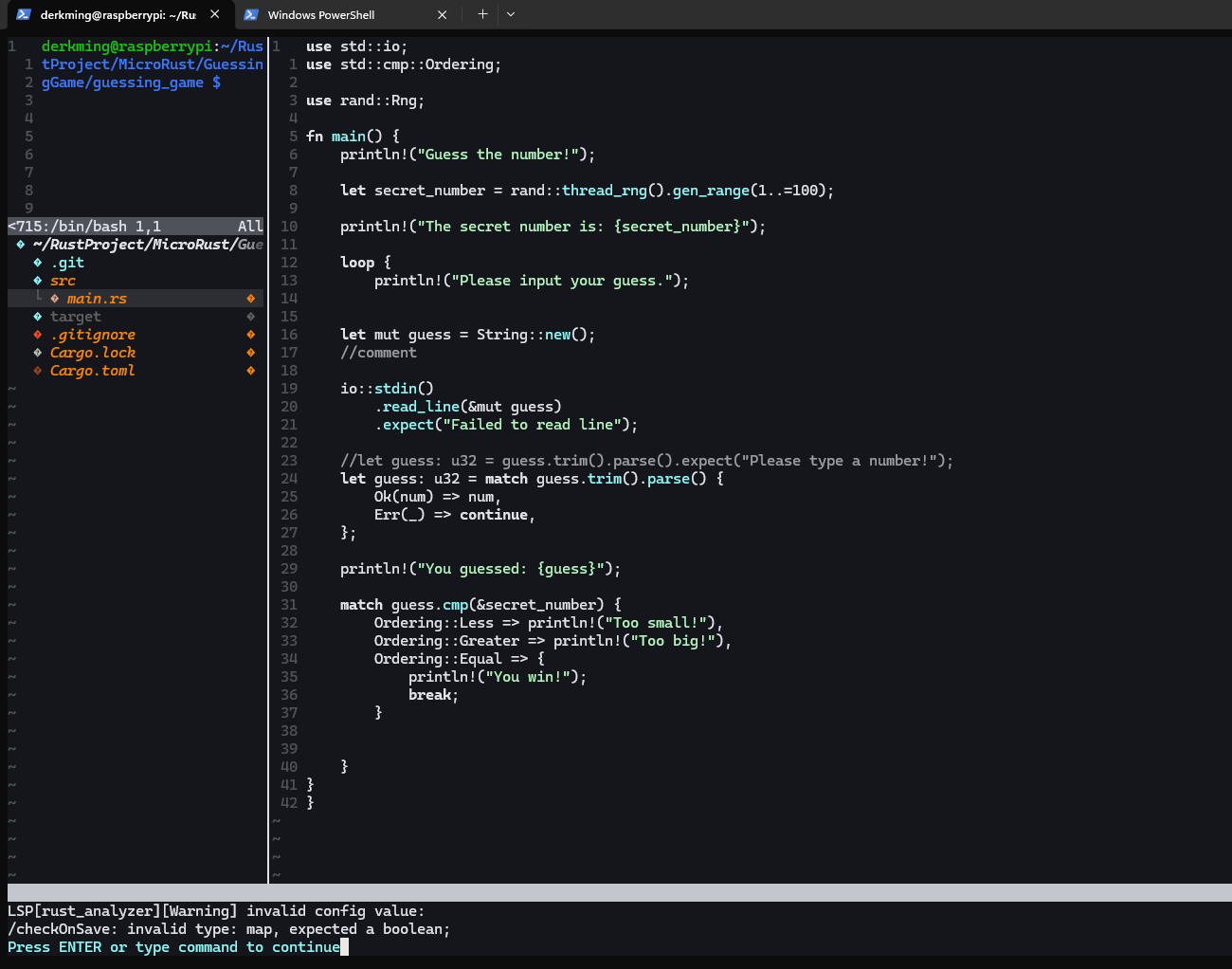
Task: Switch to the derkming@raspberrypi terminal tab
Action: point(117,14)
